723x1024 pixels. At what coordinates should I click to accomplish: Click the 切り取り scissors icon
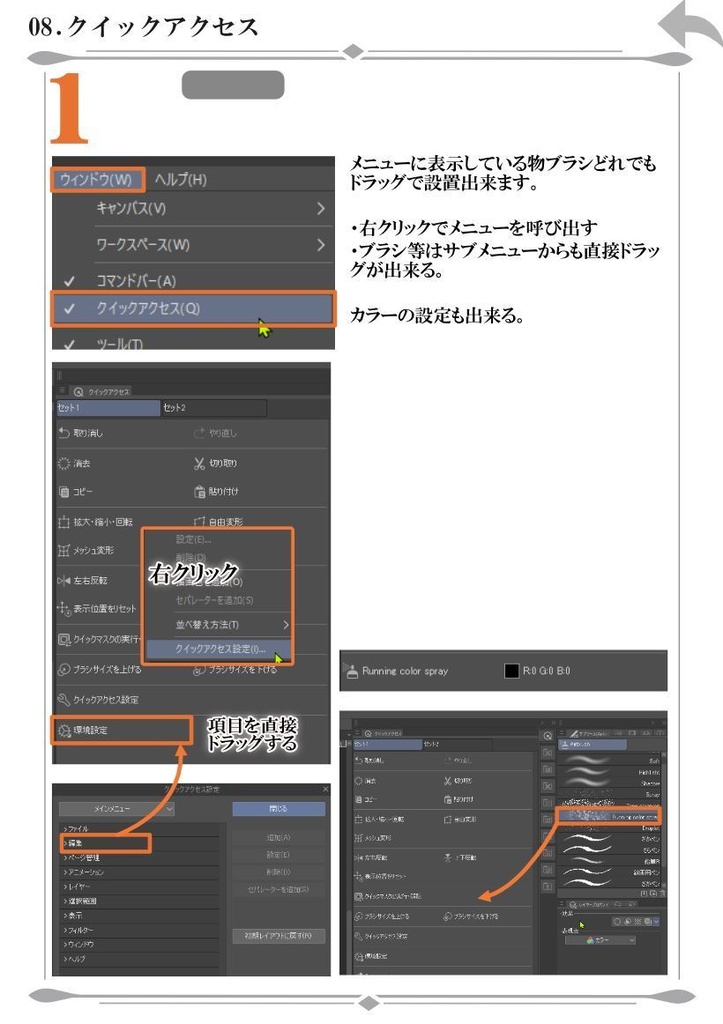pyautogui.click(x=199, y=463)
